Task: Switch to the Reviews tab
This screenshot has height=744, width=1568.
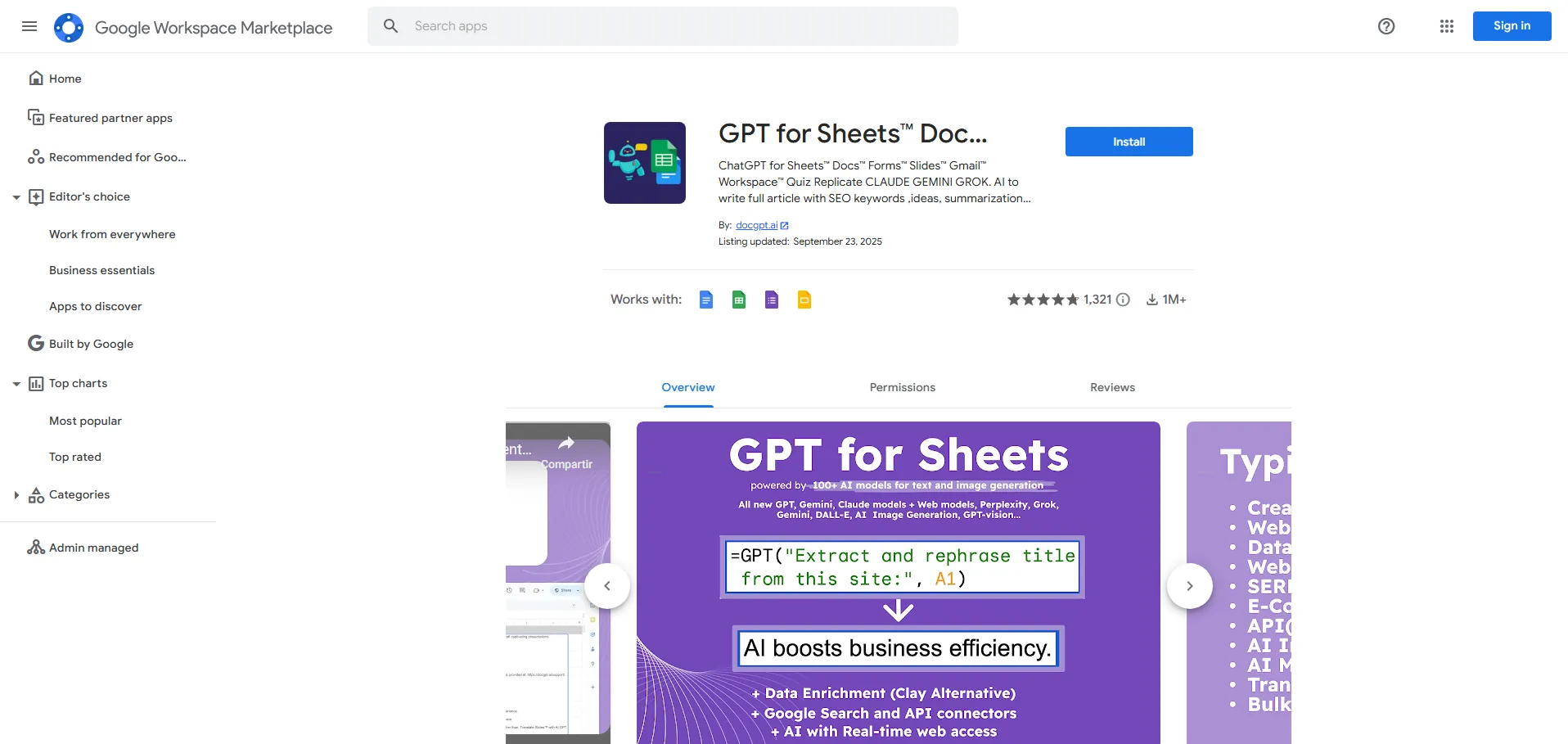Action: tap(1112, 387)
